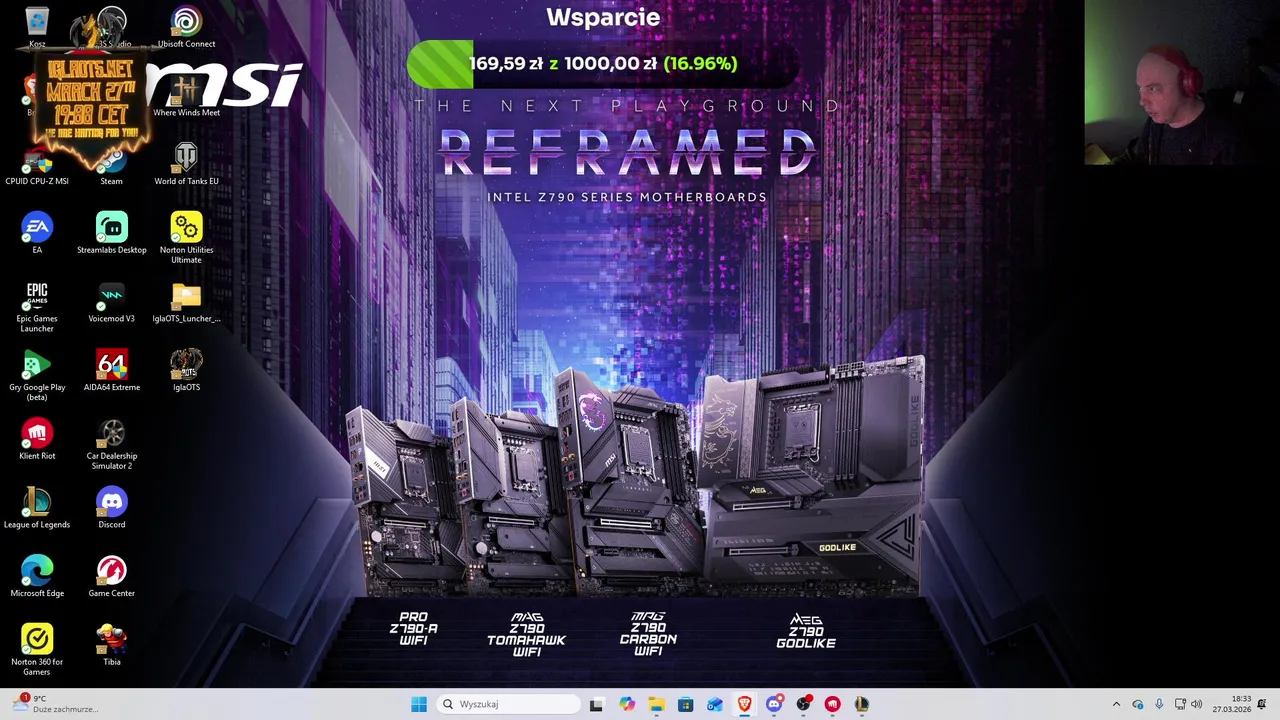Viewport: 1280px width, 720px height.
Task: Switch to Discord in the taskbar
Action: click(x=774, y=704)
